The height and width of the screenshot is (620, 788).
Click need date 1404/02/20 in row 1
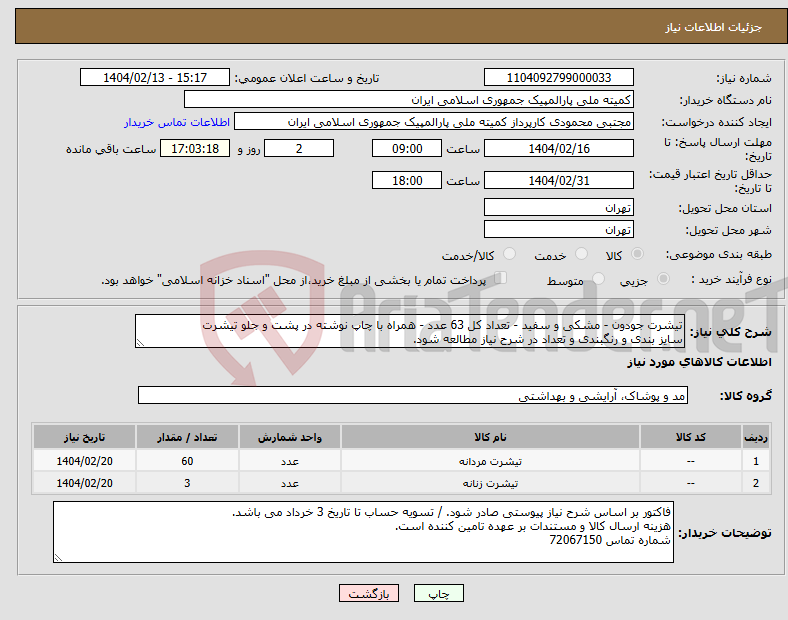[x=84, y=461]
